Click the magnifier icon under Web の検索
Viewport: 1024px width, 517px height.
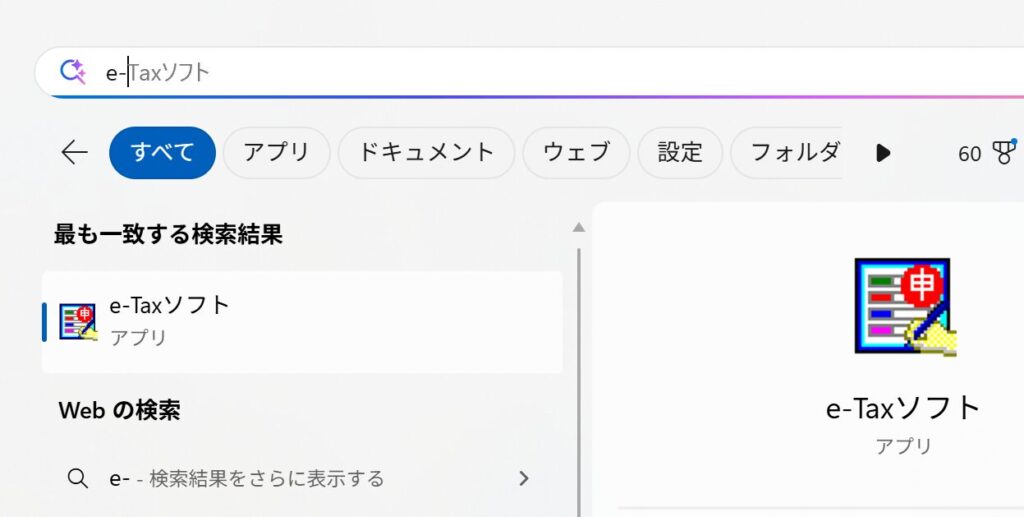click(78, 478)
